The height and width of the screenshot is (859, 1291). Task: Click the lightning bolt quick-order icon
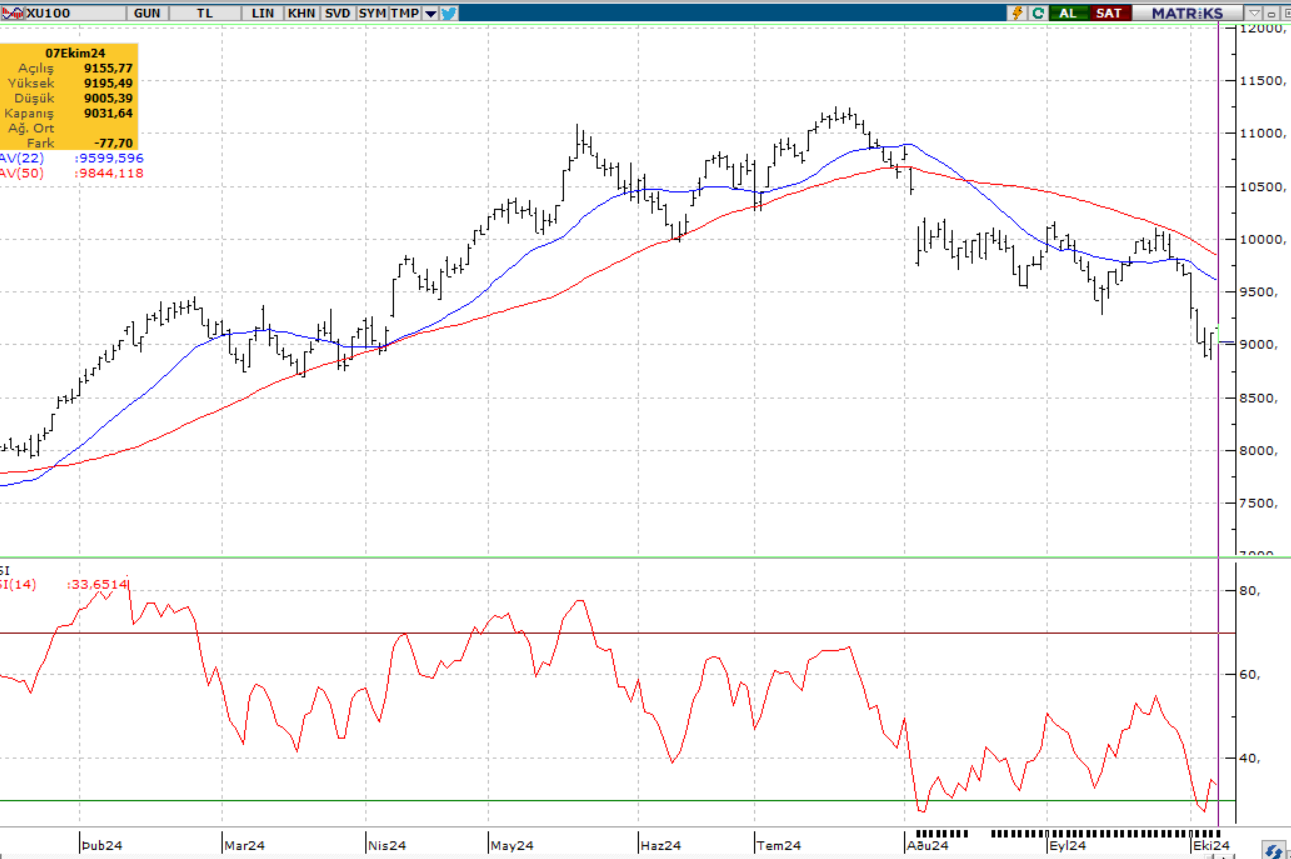click(x=1018, y=13)
